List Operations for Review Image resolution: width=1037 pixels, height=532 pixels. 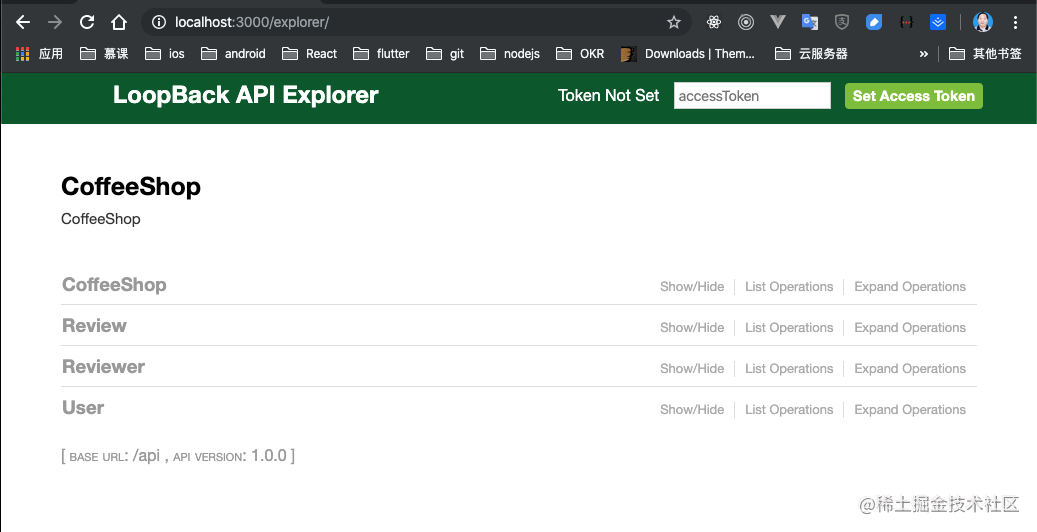789,328
